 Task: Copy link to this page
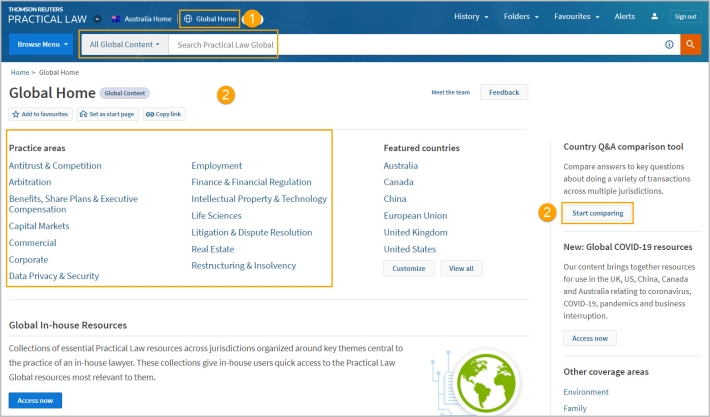tap(164, 114)
